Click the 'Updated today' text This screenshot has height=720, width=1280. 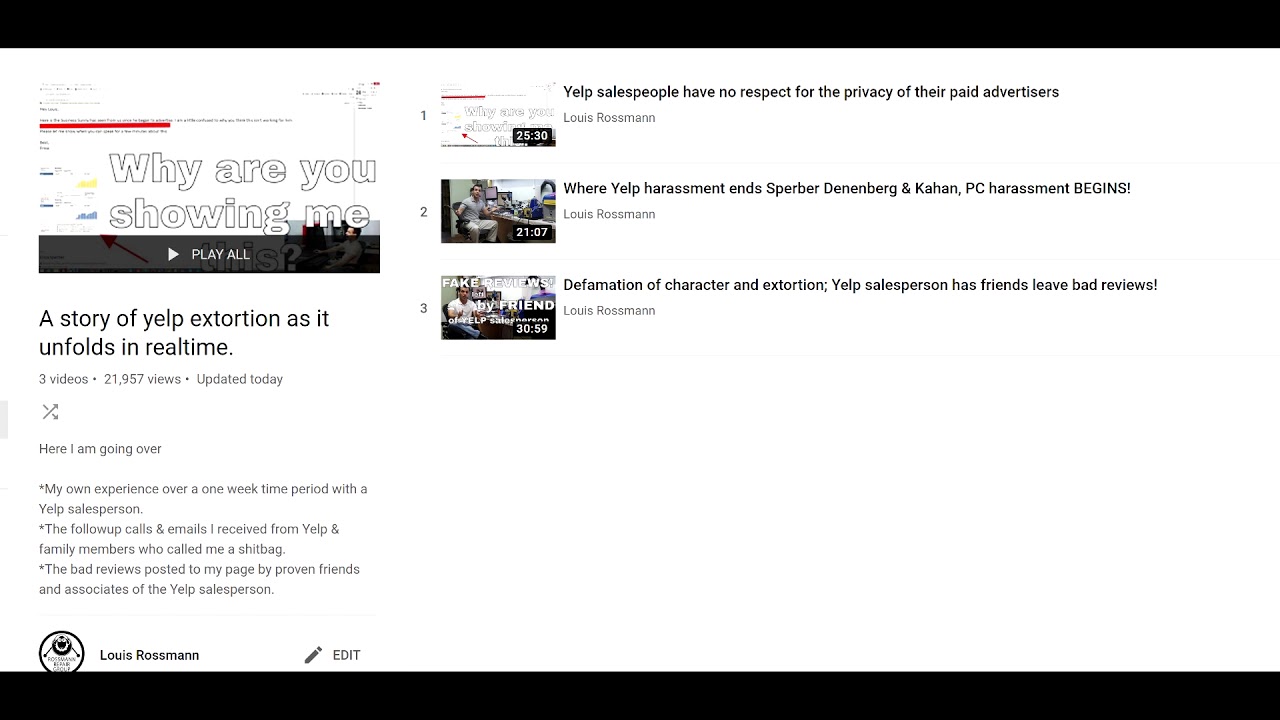240,379
